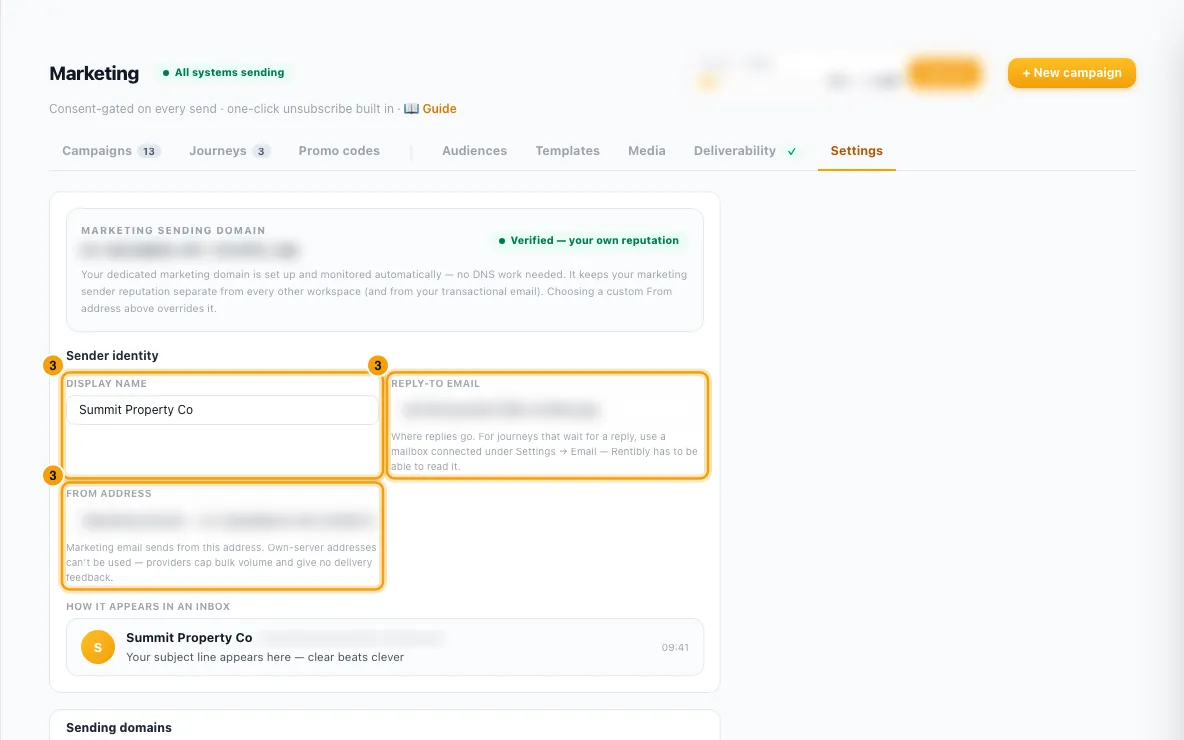This screenshot has height=740, width=1184.
Task: Open the Campaigns tab
Action: [x=111, y=151]
